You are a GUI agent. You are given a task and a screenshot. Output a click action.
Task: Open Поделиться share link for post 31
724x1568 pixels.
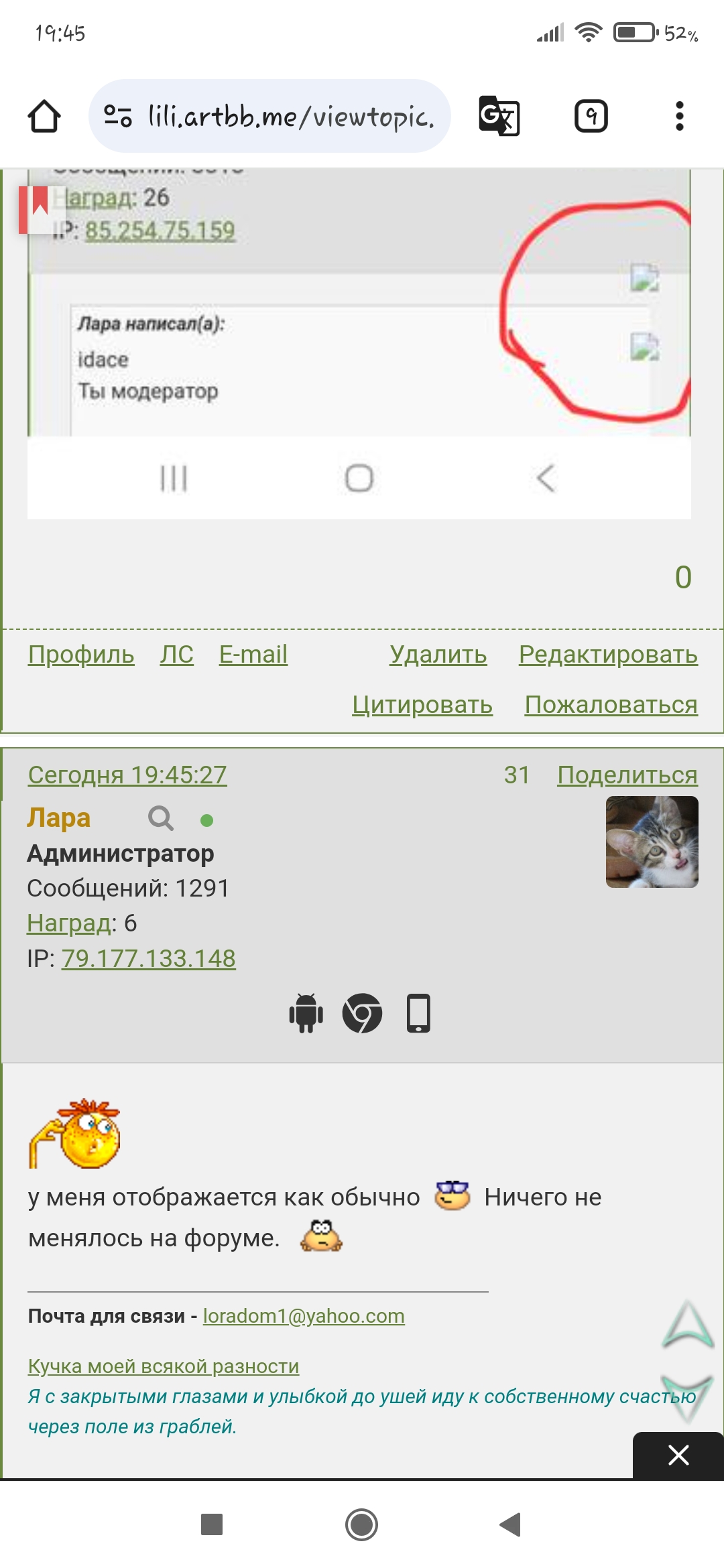point(627,775)
